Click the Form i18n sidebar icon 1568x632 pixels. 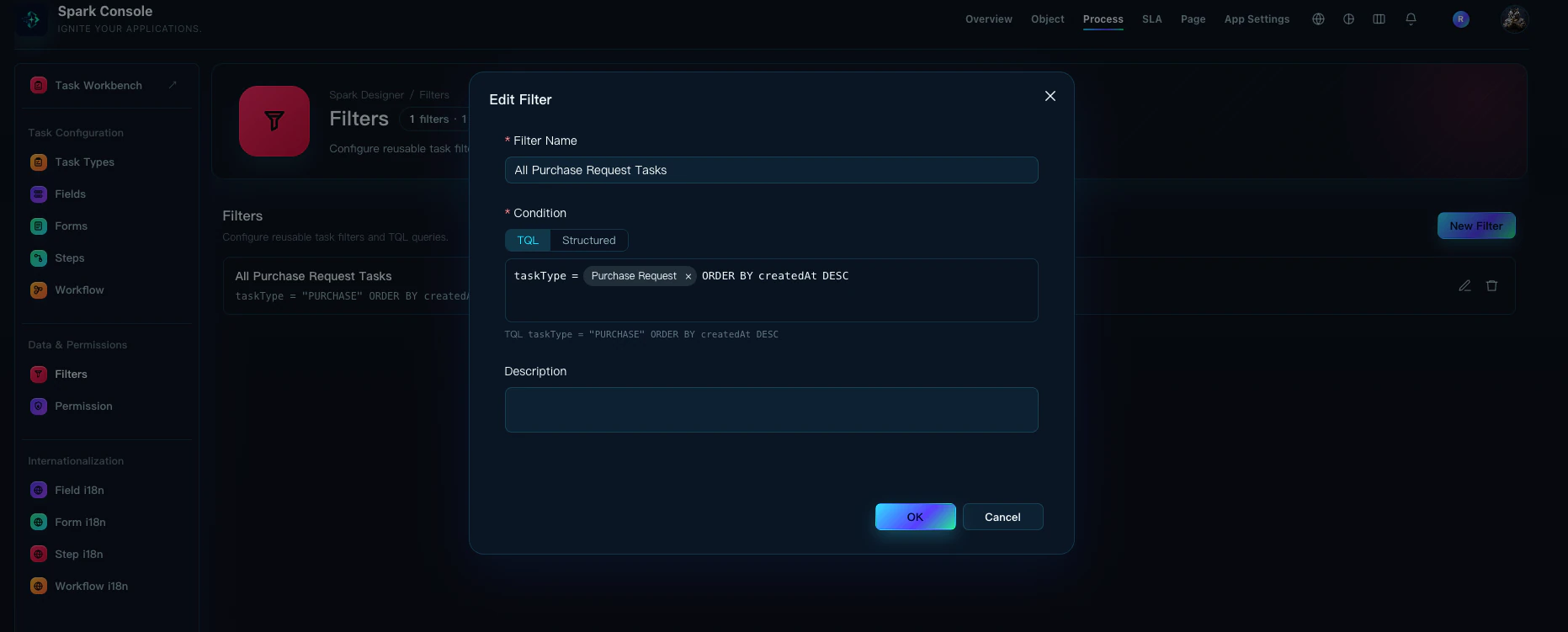[x=39, y=523]
